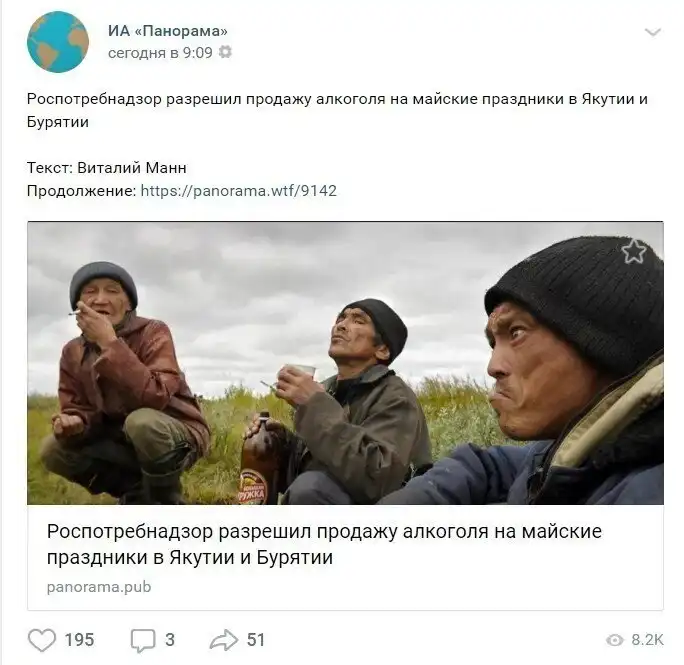Click the 195 likes counter
This screenshot has width=684, height=665.
(79, 640)
